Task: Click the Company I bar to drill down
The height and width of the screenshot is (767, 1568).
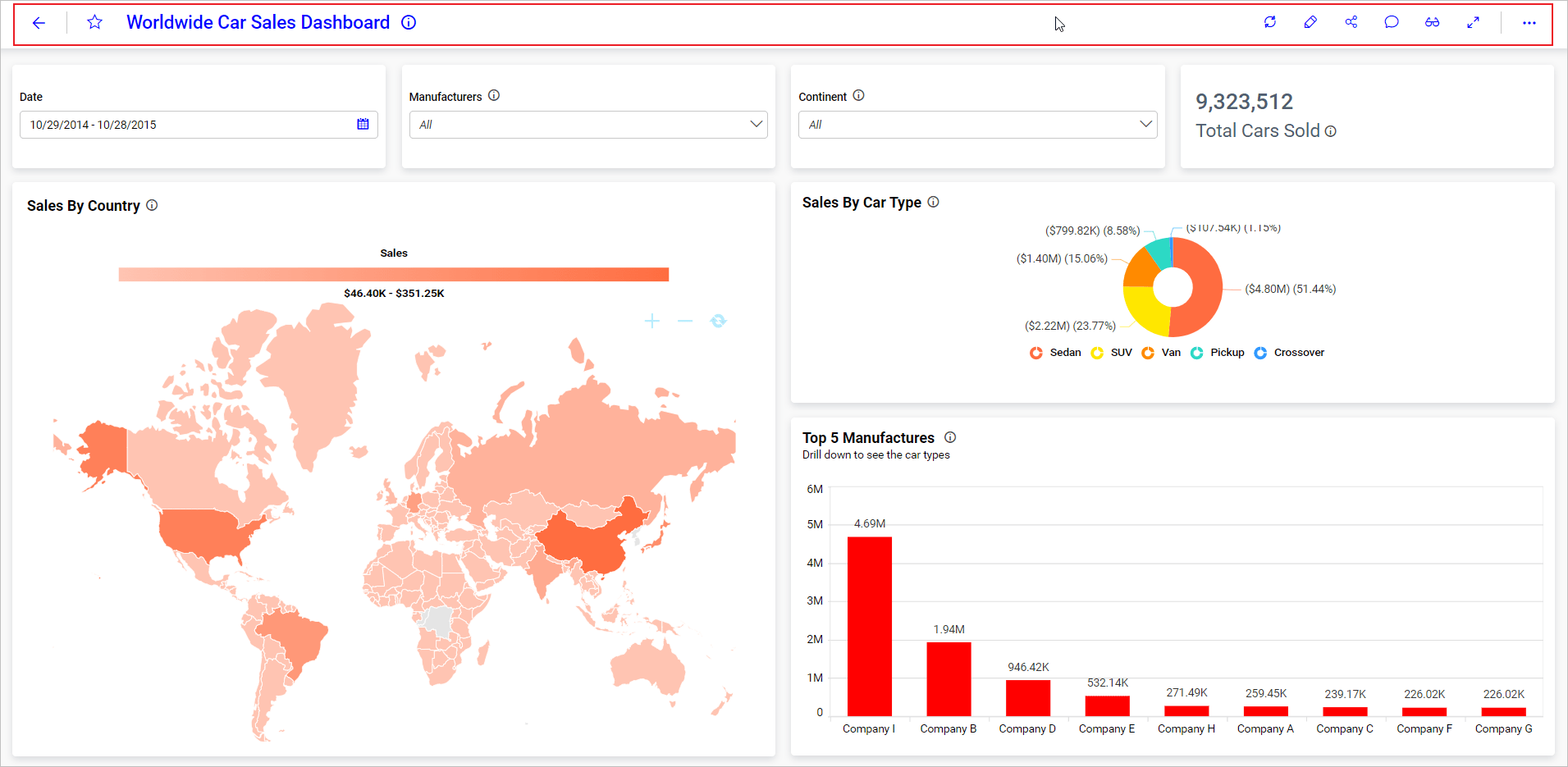Action: (870, 626)
